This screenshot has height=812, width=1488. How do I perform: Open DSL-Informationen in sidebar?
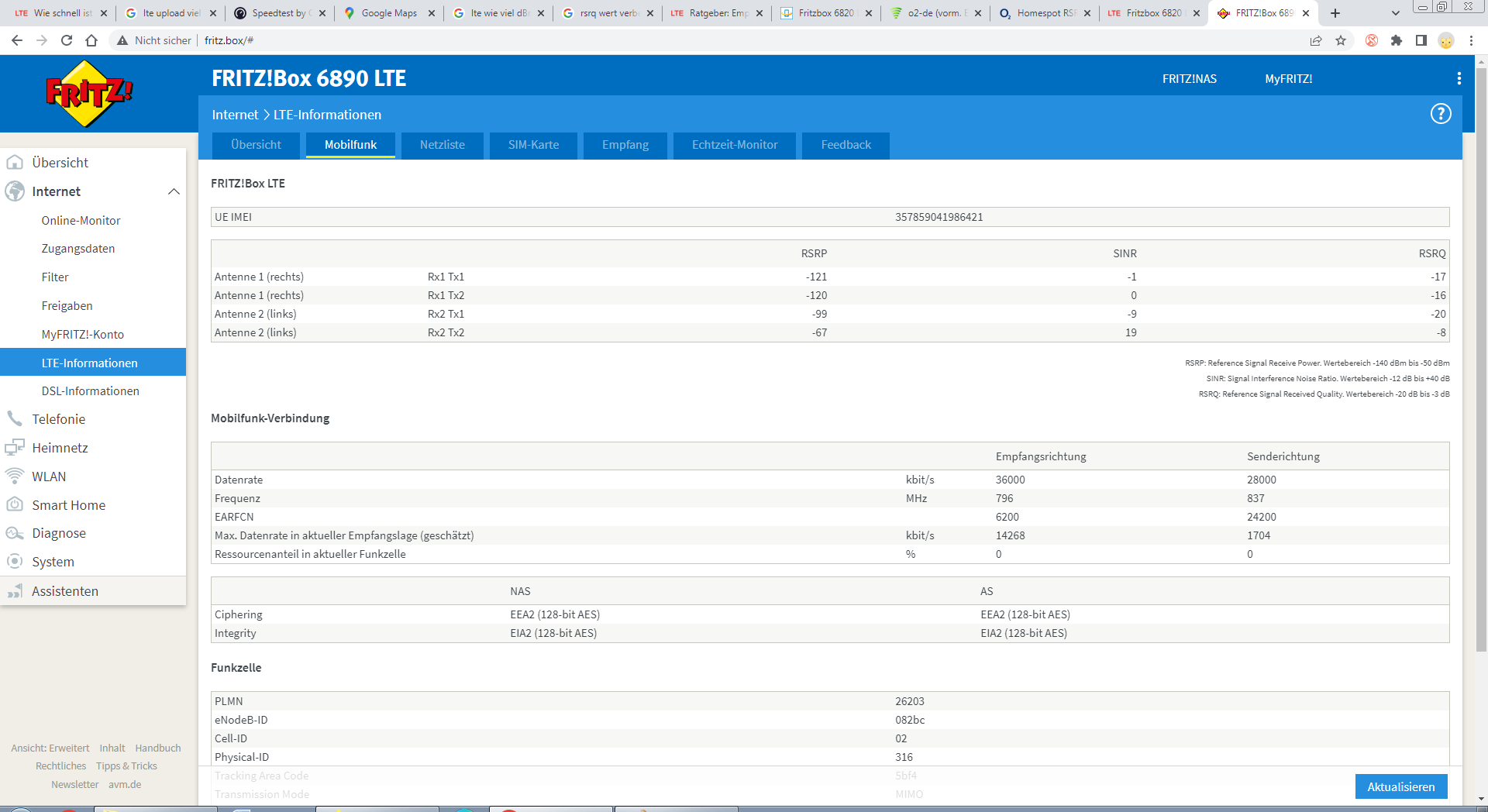click(91, 391)
